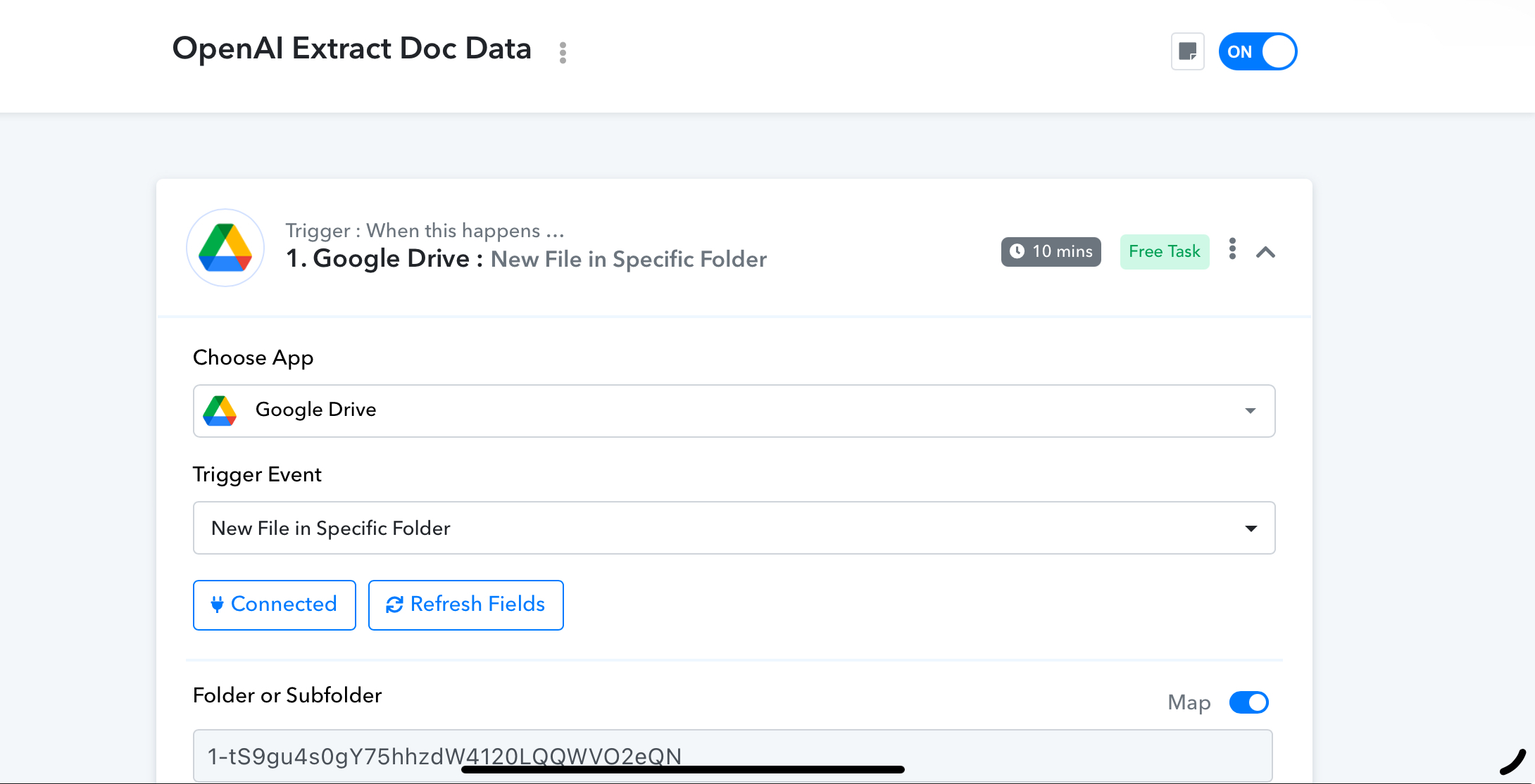Open the trigger step three-dot menu
The height and width of the screenshot is (784, 1535).
[x=1232, y=248]
